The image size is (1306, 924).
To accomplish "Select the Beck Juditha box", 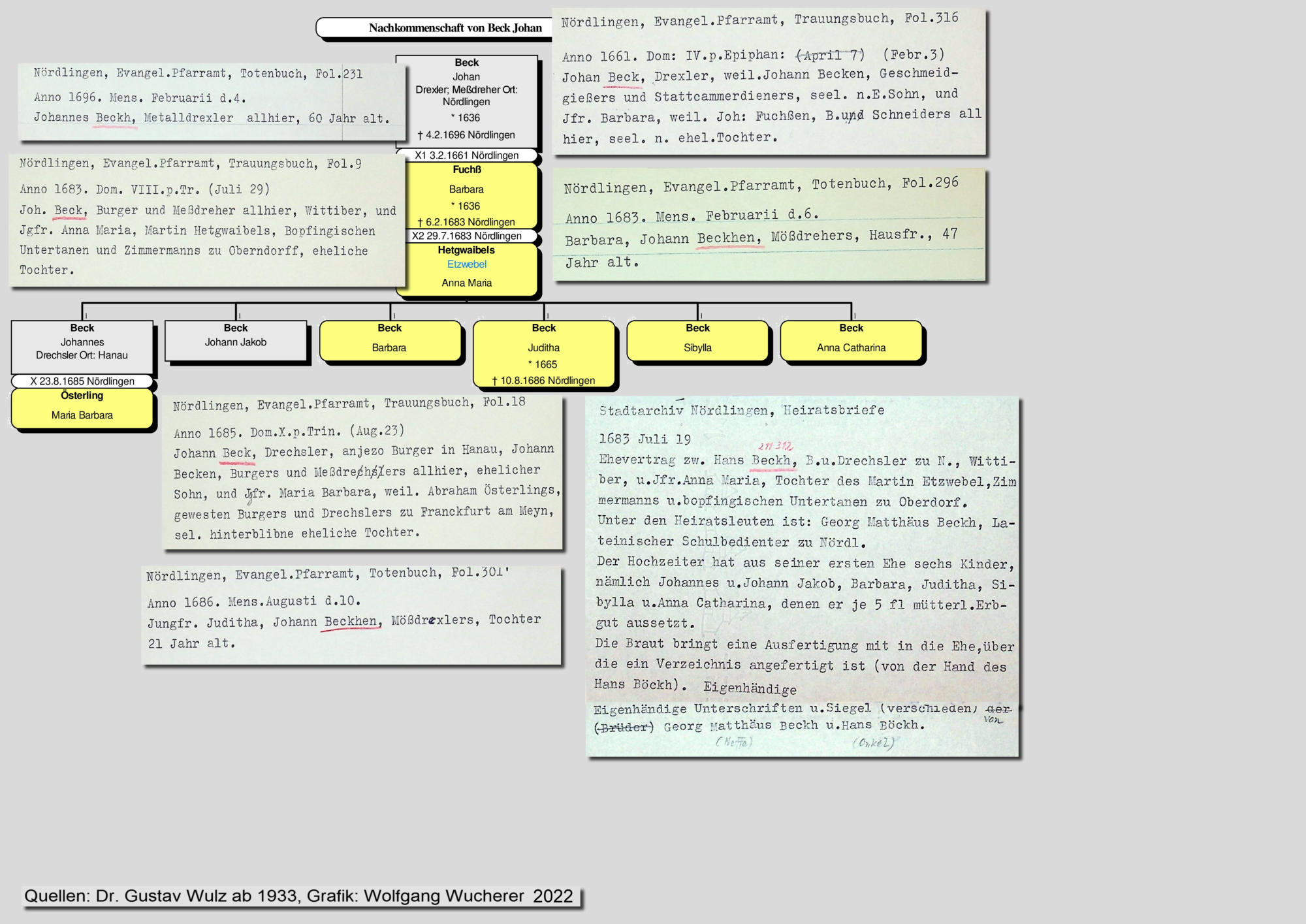I will 544,354.
